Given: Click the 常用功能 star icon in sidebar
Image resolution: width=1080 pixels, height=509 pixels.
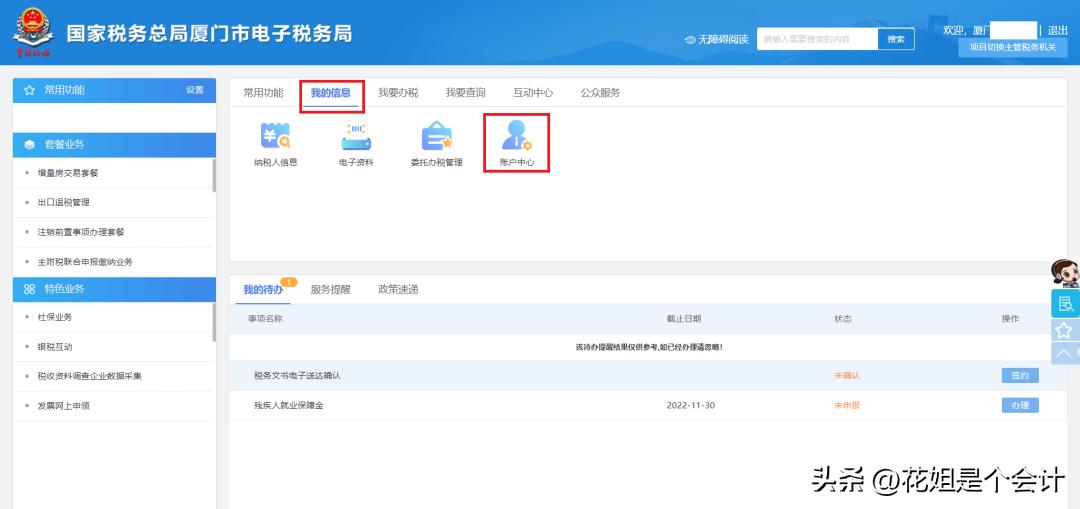Looking at the screenshot, I should pyautogui.click(x=30, y=90).
